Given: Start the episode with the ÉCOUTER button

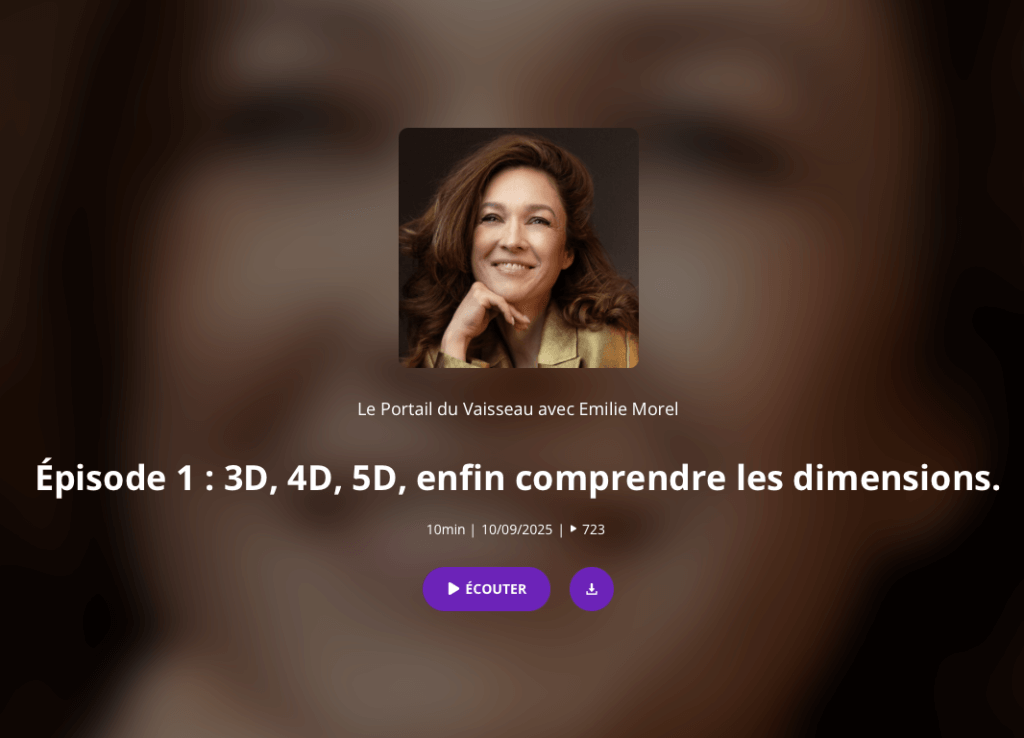Looking at the screenshot, I should 487,589.
